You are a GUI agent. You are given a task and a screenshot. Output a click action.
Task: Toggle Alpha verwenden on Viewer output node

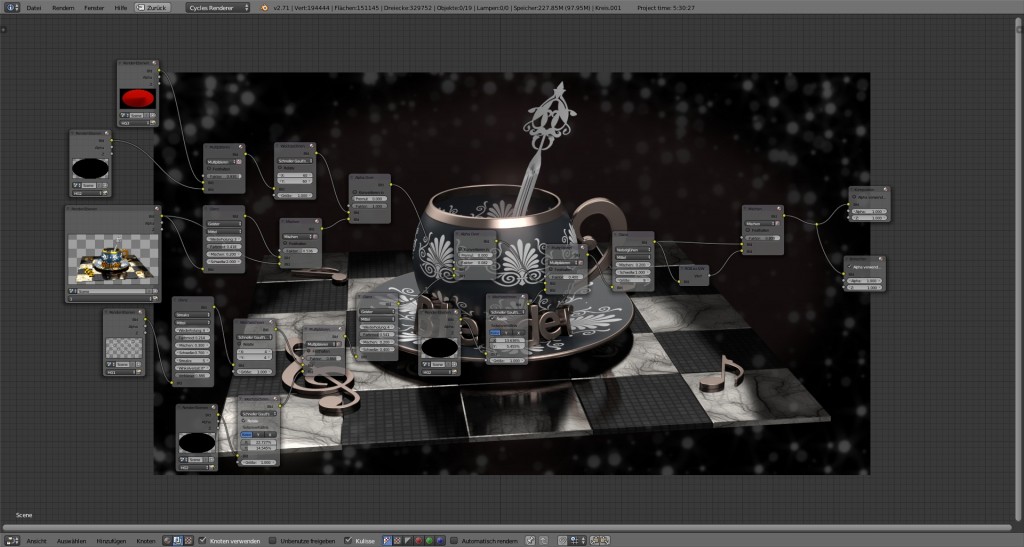(x=850, y=267)
